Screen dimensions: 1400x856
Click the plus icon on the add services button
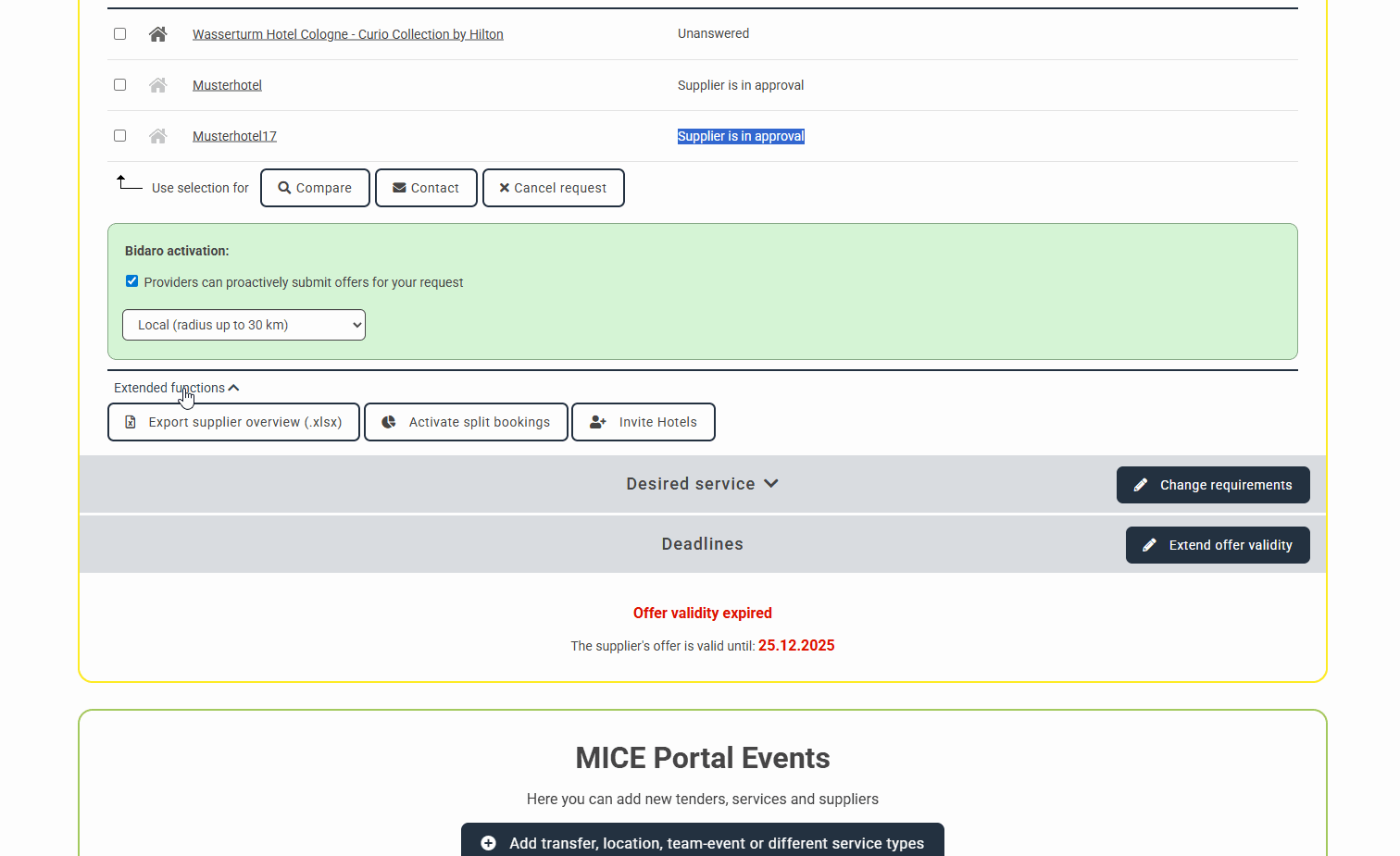pyautogui.click(x=489, y=843)
